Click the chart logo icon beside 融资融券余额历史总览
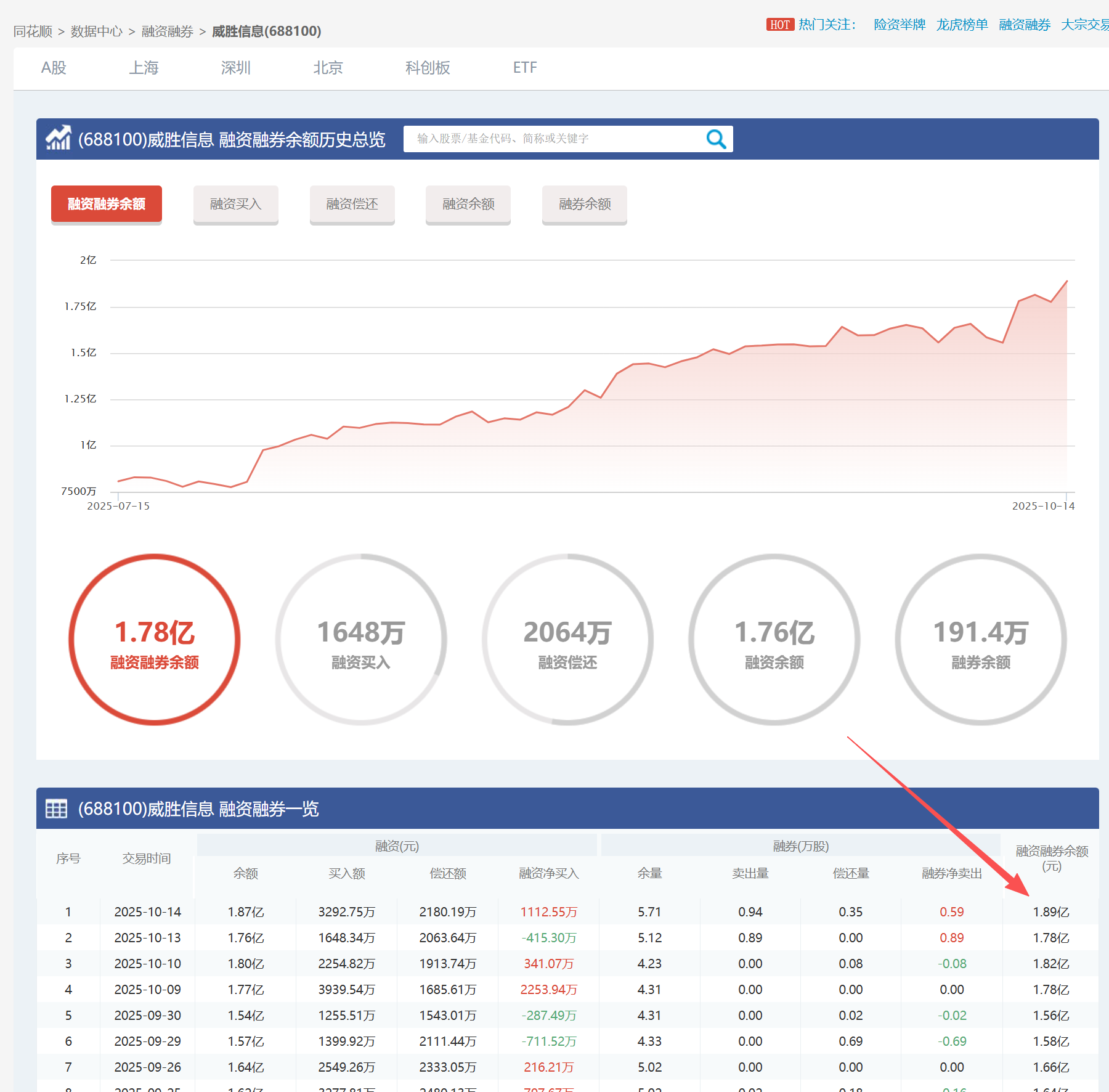This screenshot has height=1092, width=1109. tap(59, 138)
